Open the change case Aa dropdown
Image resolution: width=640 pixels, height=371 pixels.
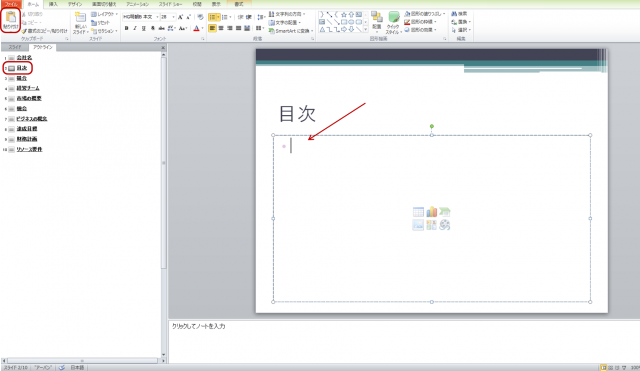coord(182,28)
